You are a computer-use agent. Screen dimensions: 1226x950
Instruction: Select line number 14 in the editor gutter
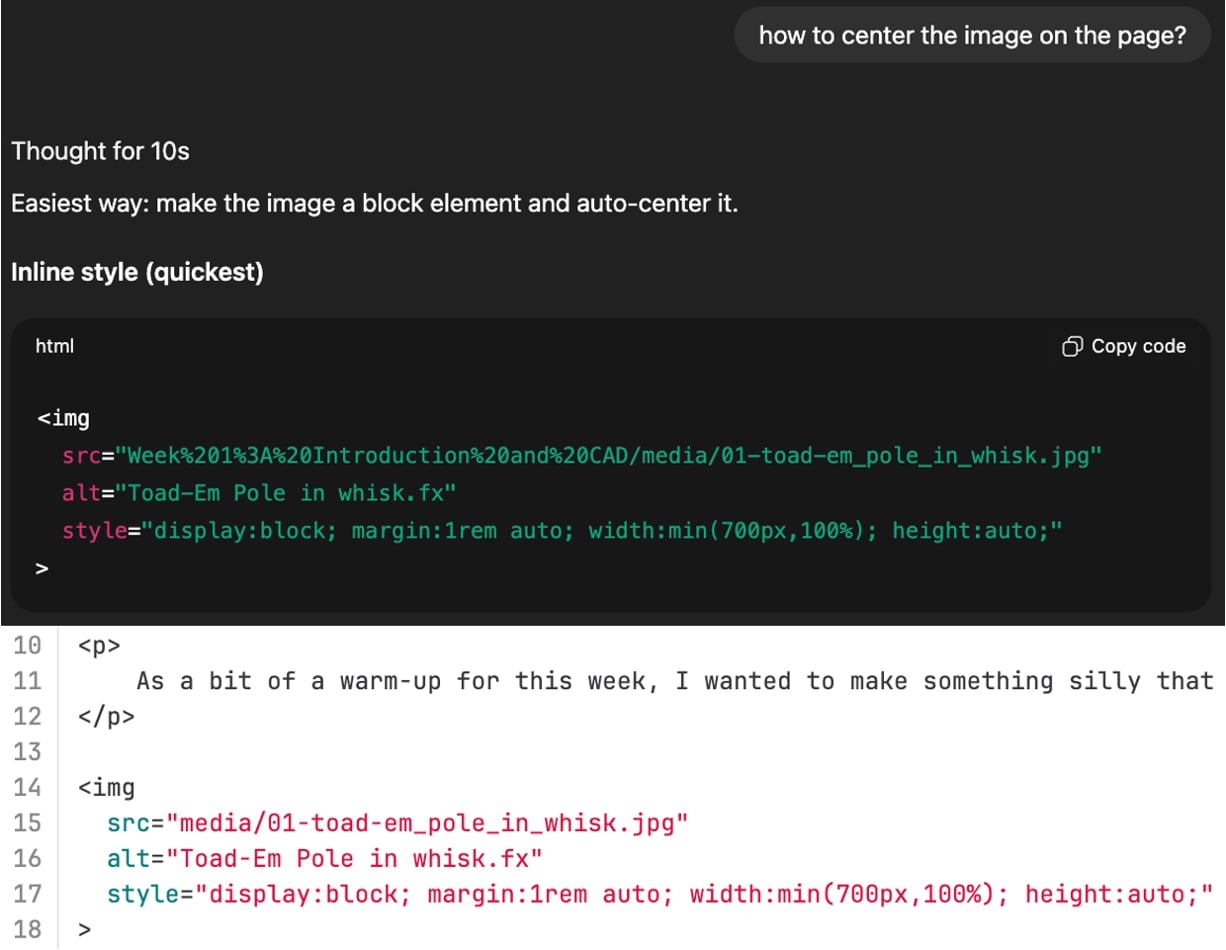27,787
